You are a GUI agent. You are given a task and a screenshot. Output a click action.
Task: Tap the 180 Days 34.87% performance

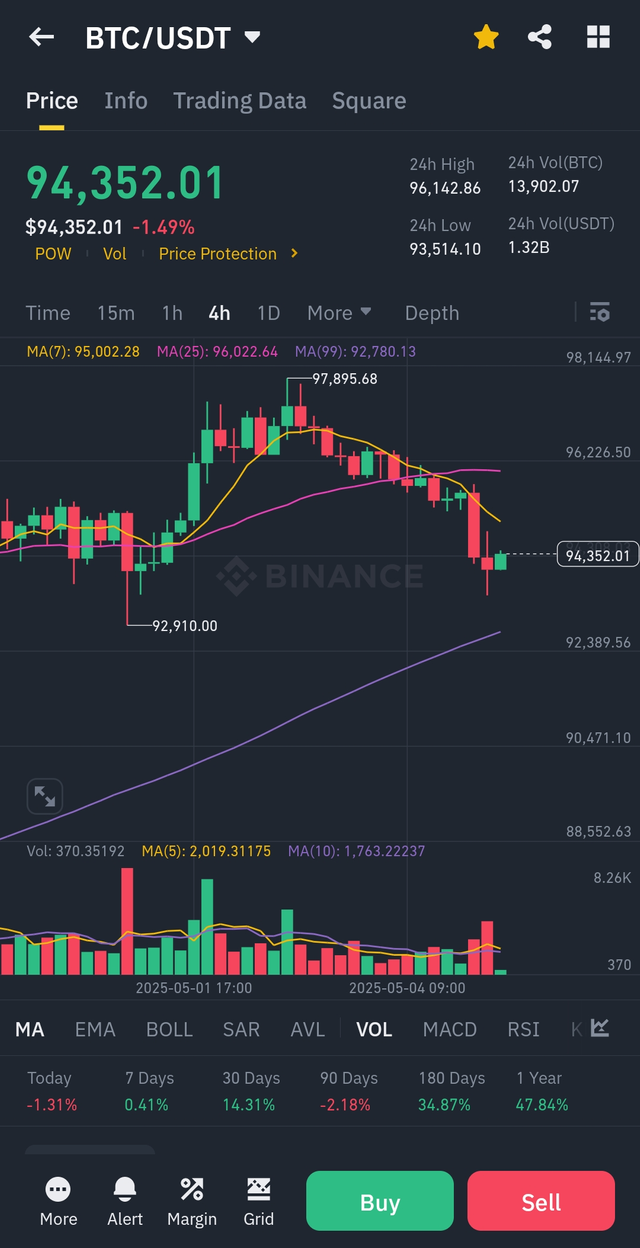pyautogui.click(x=451, y=1091)
